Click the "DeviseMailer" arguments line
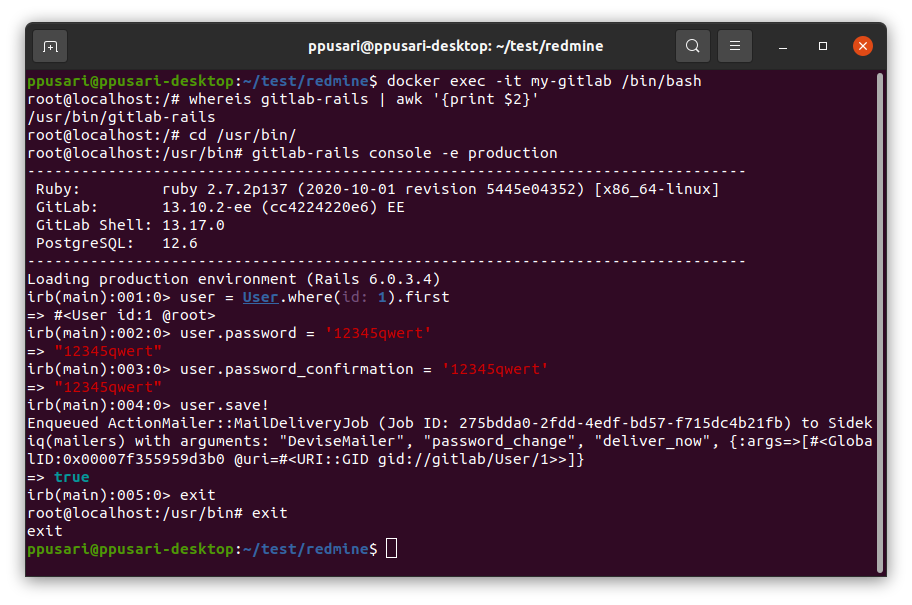 point(450,441)
